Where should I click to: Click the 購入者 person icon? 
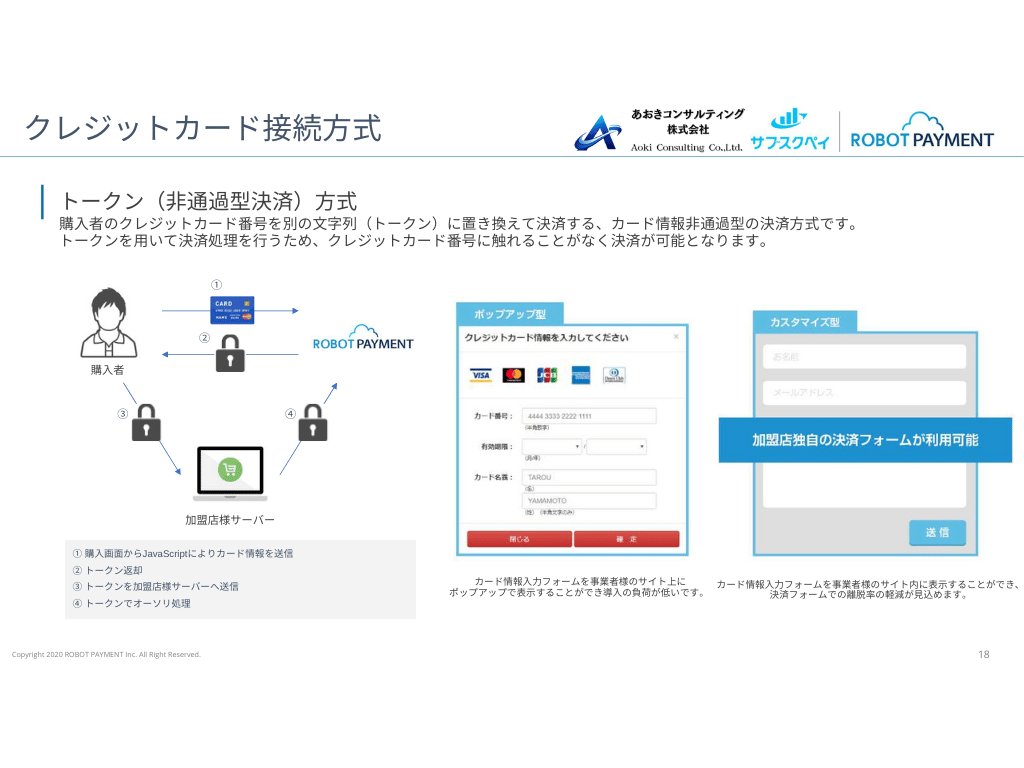pos(107,322)
